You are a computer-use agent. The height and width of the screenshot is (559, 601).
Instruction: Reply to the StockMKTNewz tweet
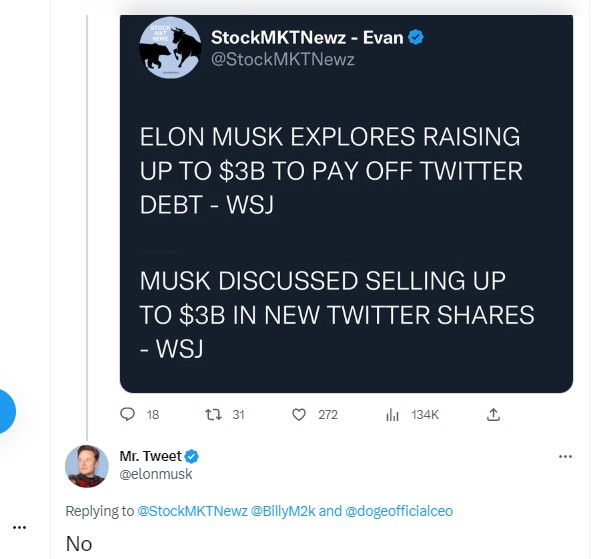[x=127, y=414]
